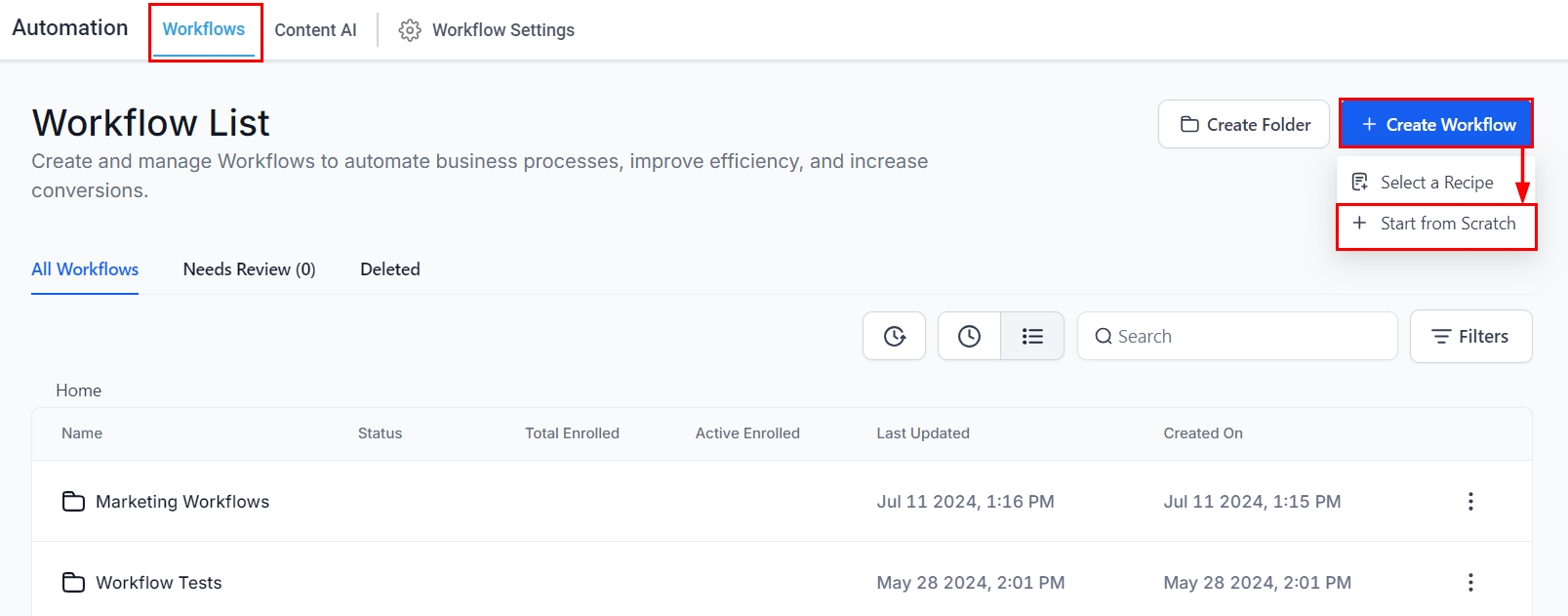
Task: Click the clock with arrow icon button
Action: [894, 336]
